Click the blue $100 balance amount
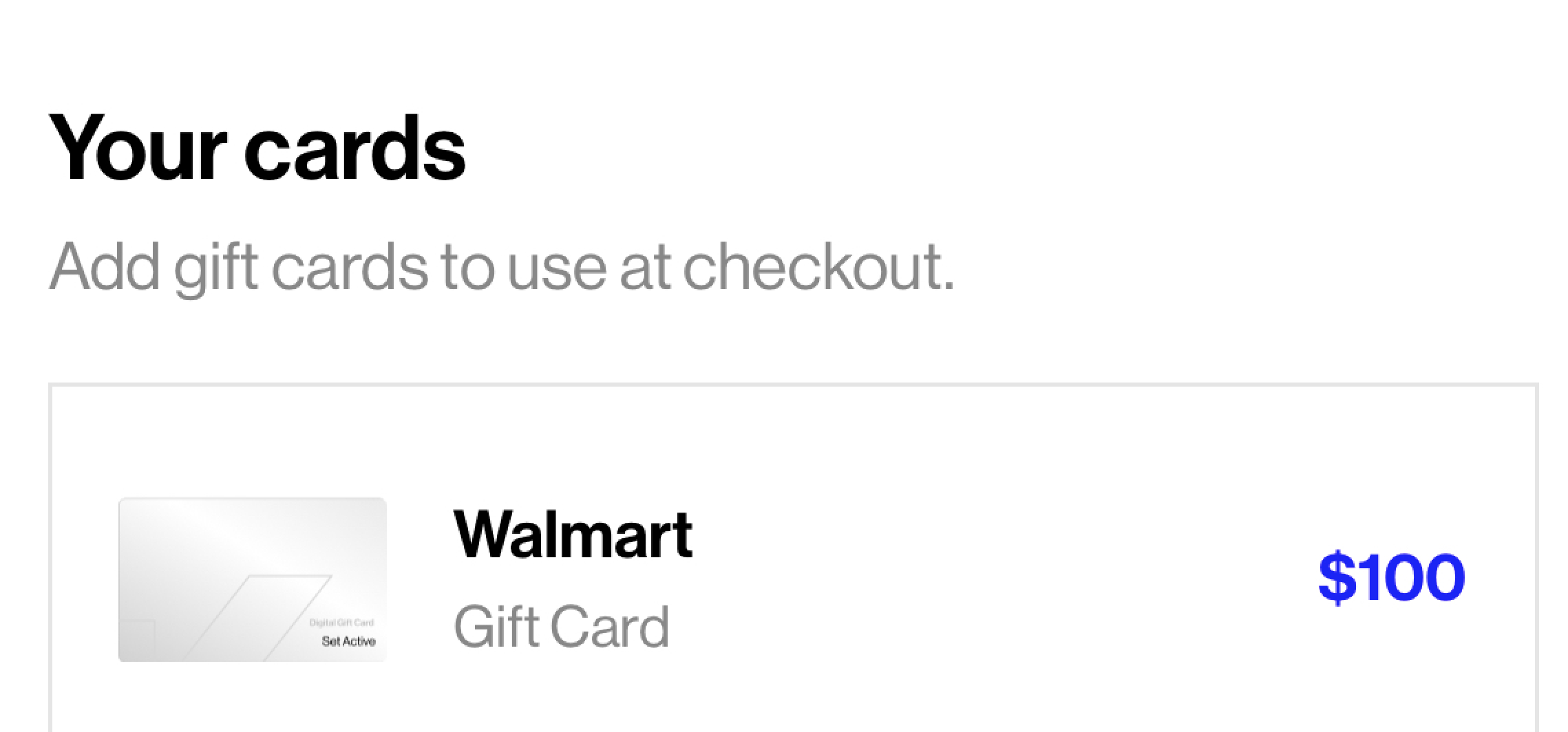The height and width of the screenshot is (732, 1568). pos(1391,577)
